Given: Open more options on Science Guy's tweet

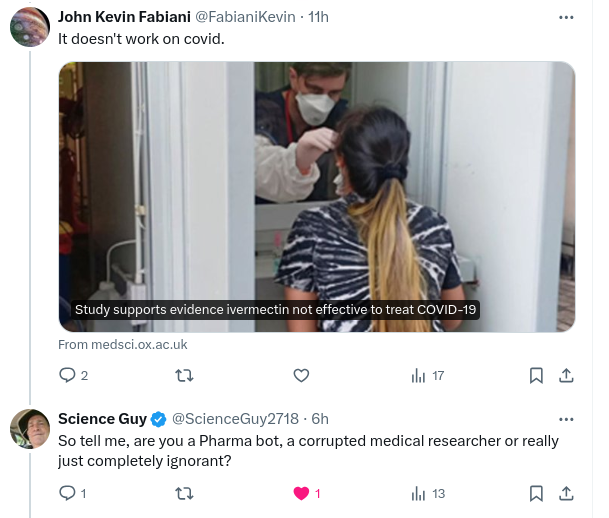Looking at the screenshot, I should [x=566, y=419].
